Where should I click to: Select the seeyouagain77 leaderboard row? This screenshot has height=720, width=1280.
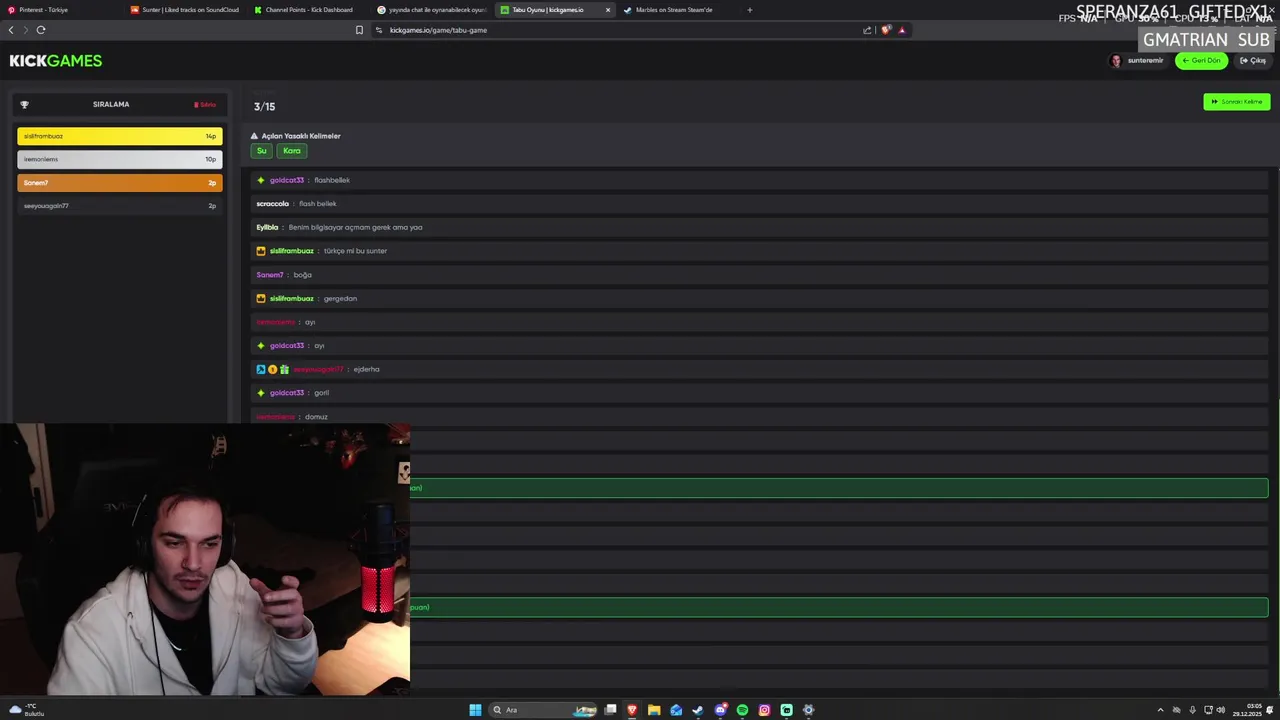(x=120, y=206)
